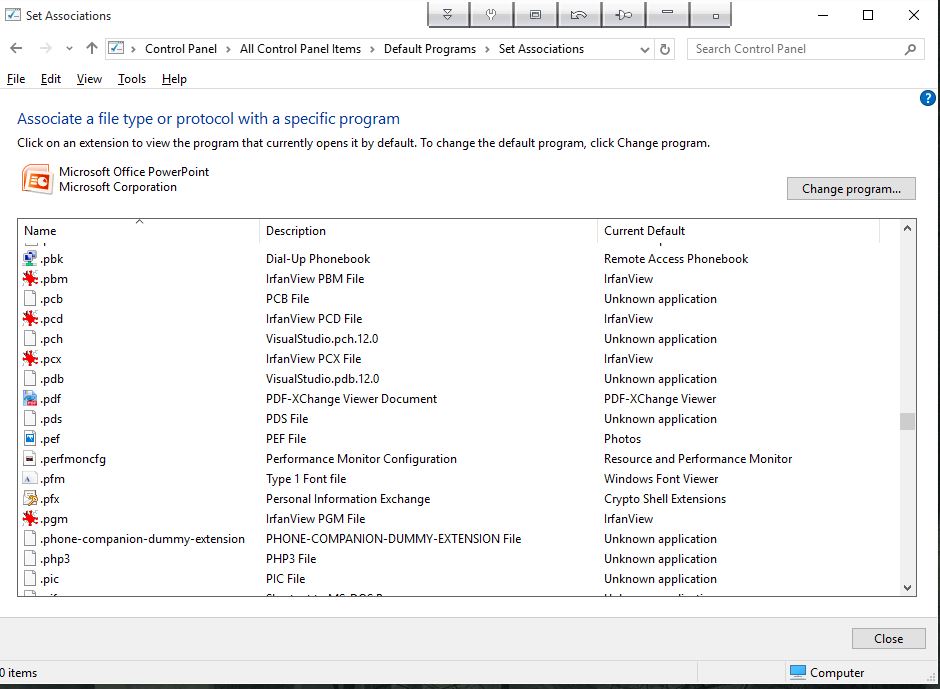Click the fullscreen window overlay toolbar button
The image size is (940, 689).
(x=535, y=15)
